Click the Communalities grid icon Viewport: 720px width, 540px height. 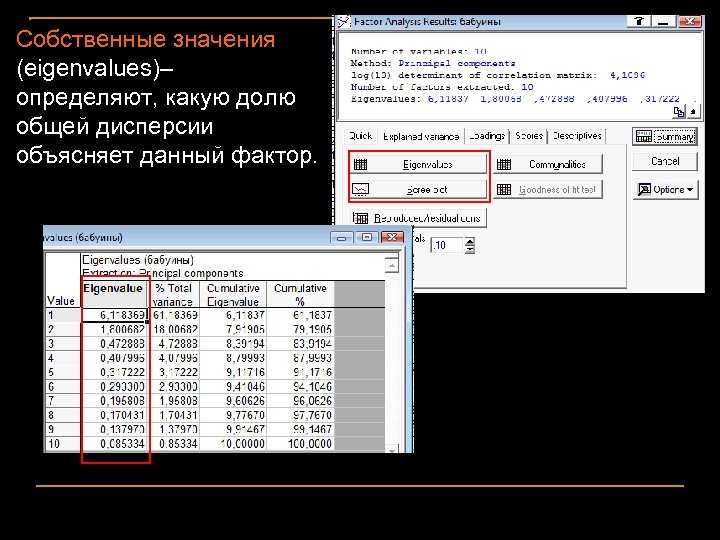504,164
